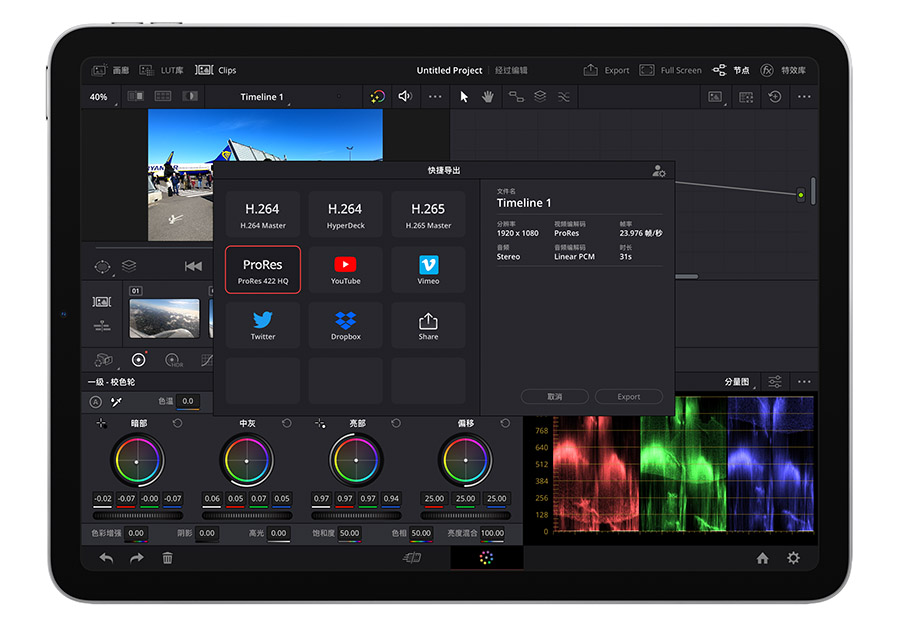Viewport: 900px width, 627px height.
Task: Open project settings gear
Action: click(x=793, y=558)
